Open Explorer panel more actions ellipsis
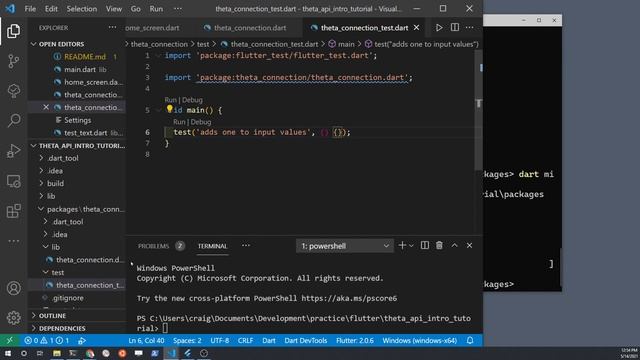Image resolution: width=640 pixels, height=360 pixels. 112,27
